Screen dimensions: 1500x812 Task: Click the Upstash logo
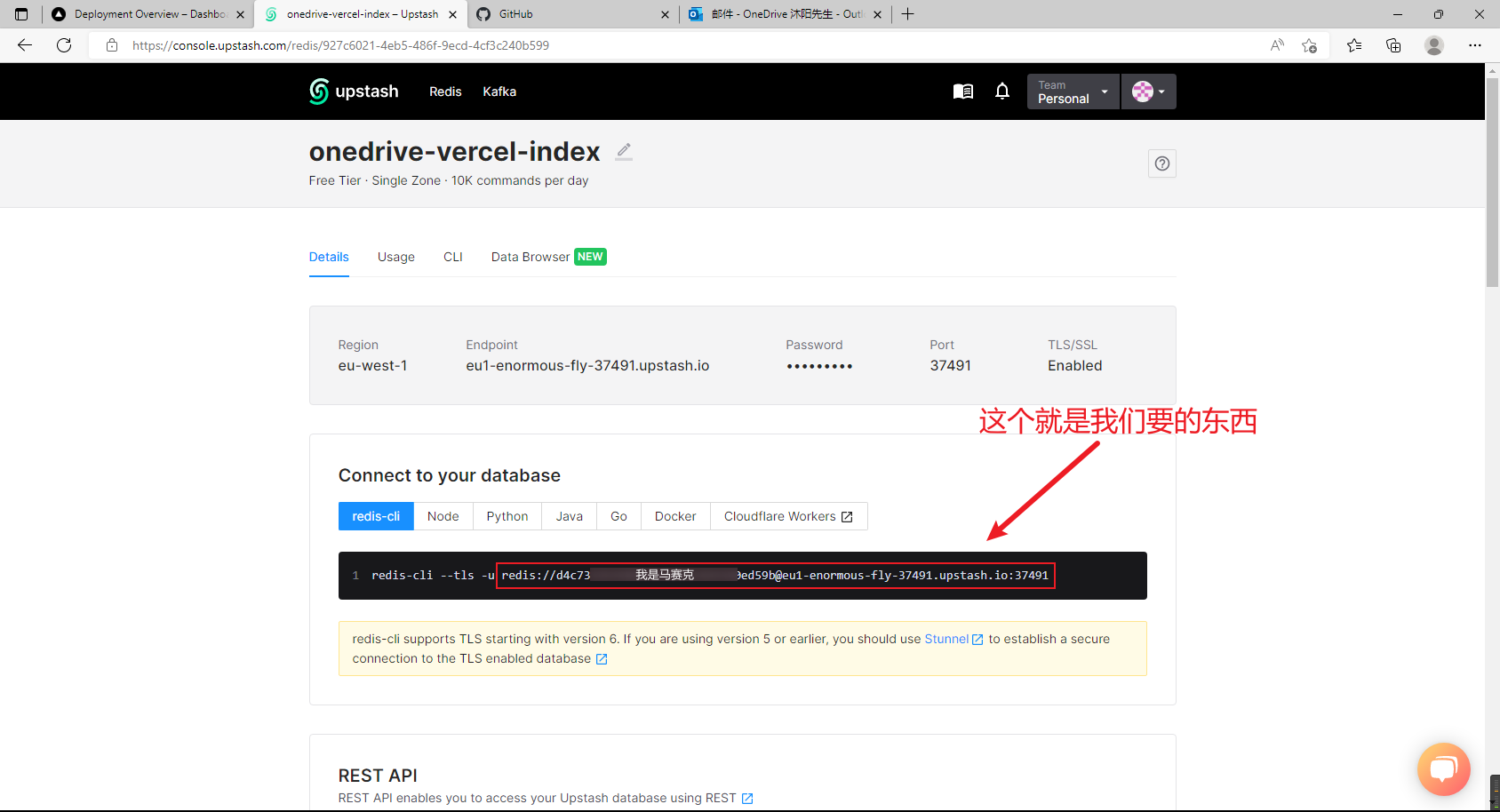pyautogui.click(x=353, y=91)
